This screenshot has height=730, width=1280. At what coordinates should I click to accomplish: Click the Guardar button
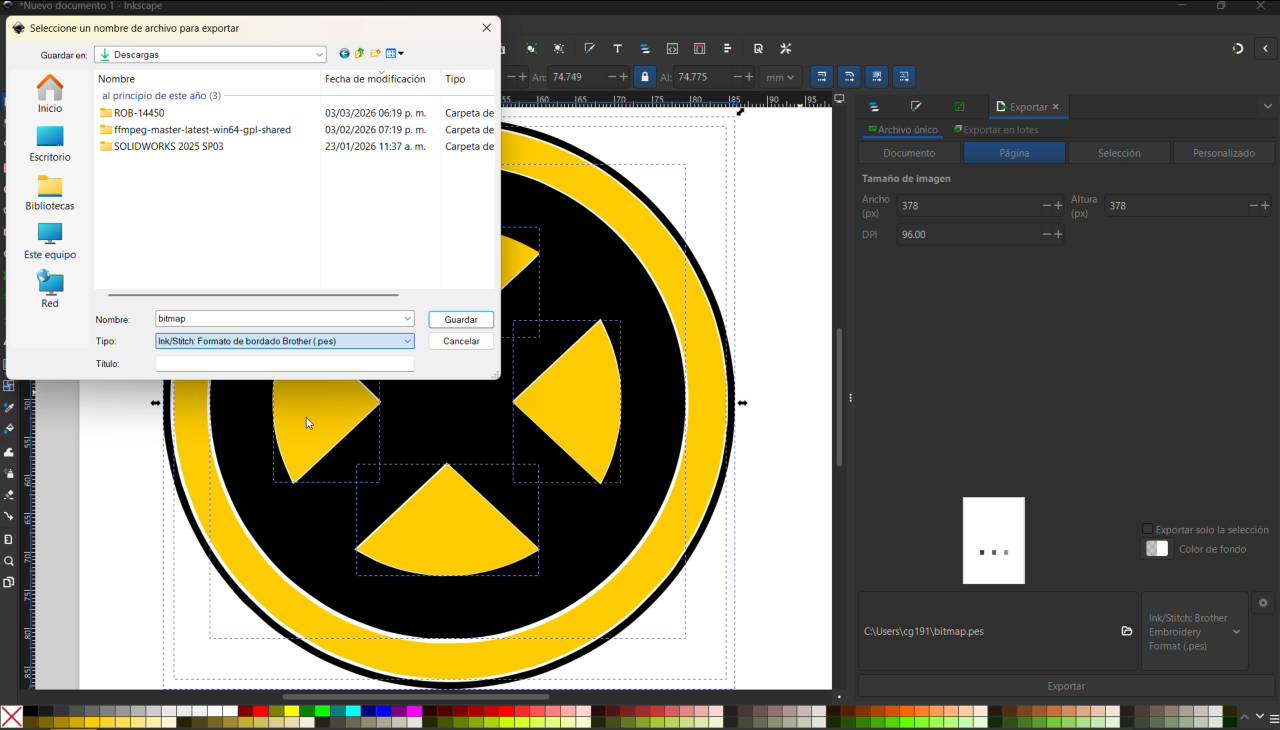point(461,320)
